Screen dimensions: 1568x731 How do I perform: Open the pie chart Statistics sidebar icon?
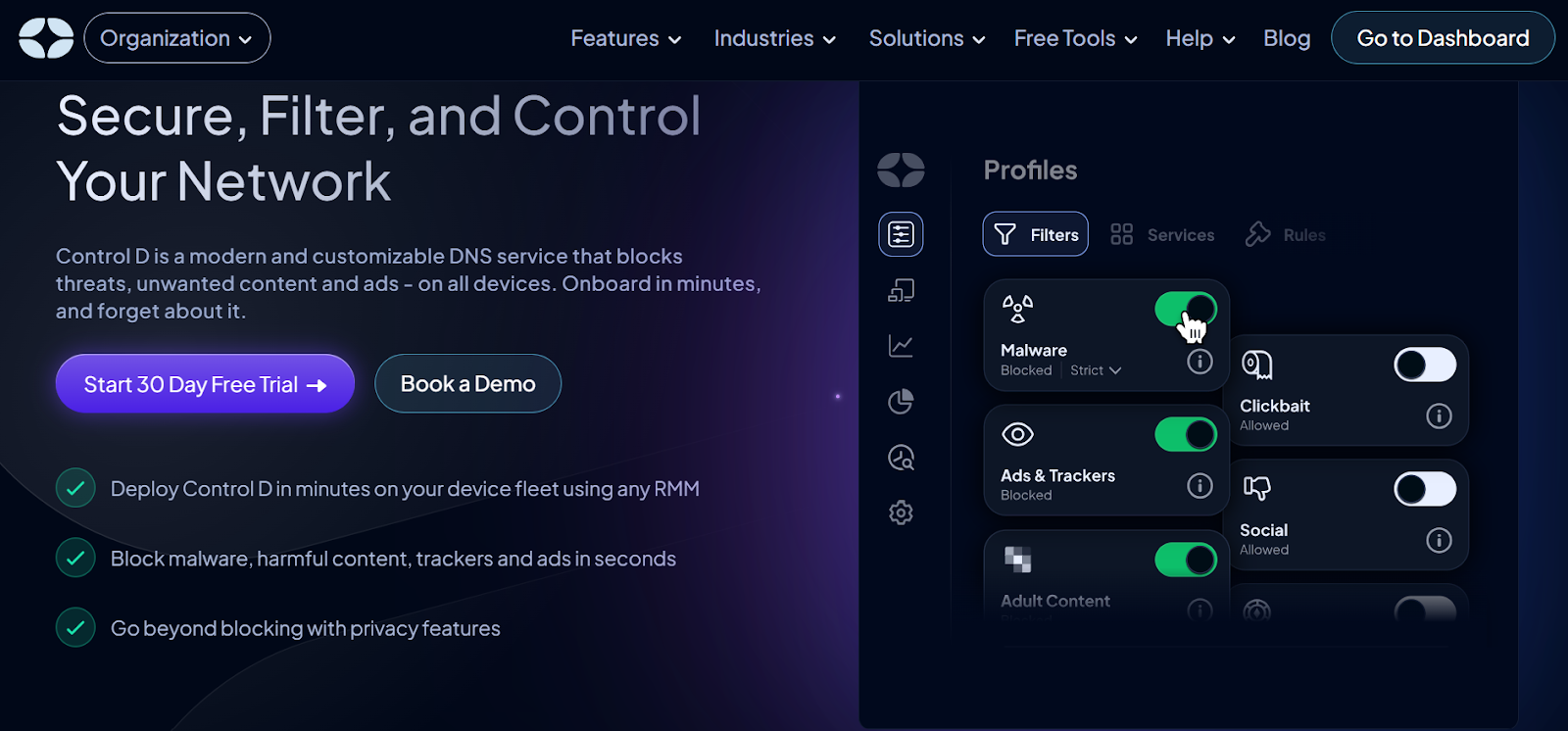point(901,402)
